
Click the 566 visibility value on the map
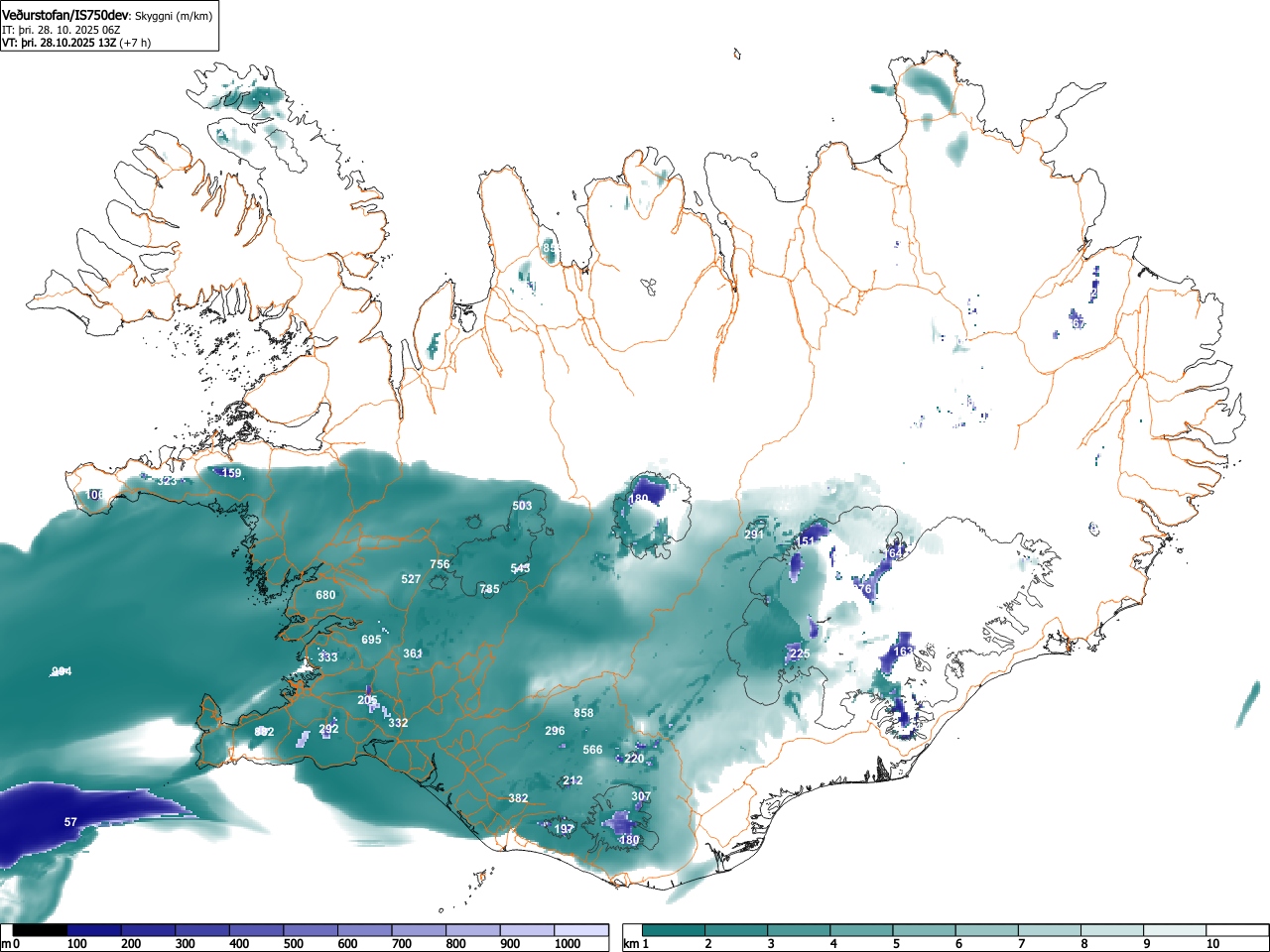592,750
